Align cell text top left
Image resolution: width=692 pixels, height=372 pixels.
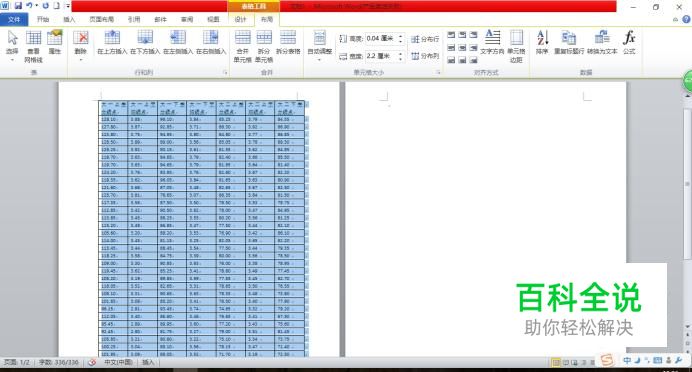pos(451,34)
